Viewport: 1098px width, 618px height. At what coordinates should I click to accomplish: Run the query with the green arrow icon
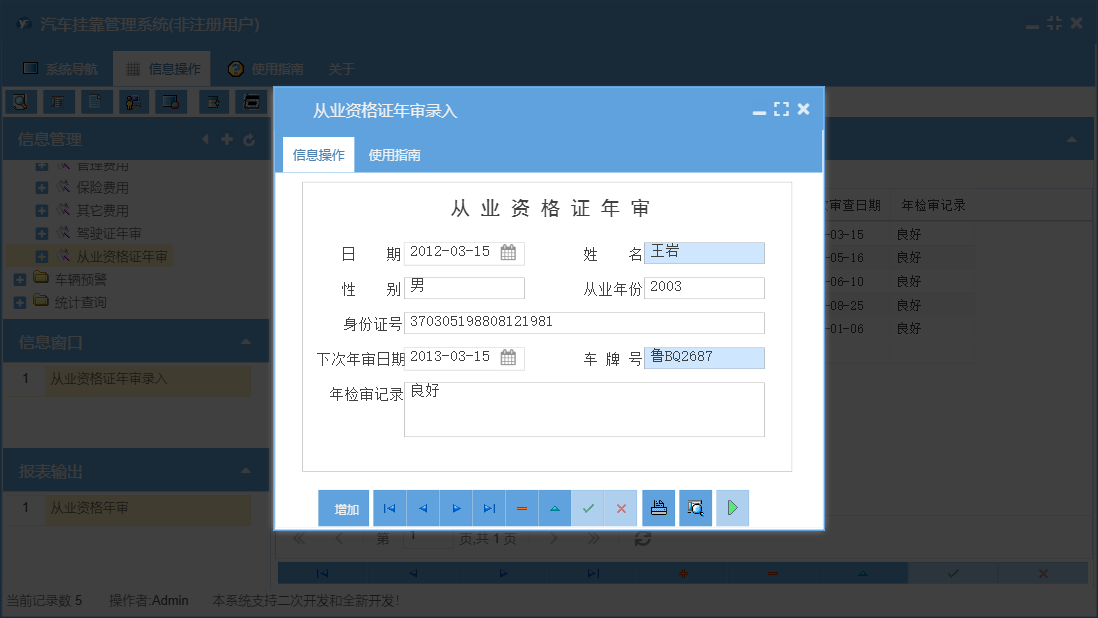point(731,508)
